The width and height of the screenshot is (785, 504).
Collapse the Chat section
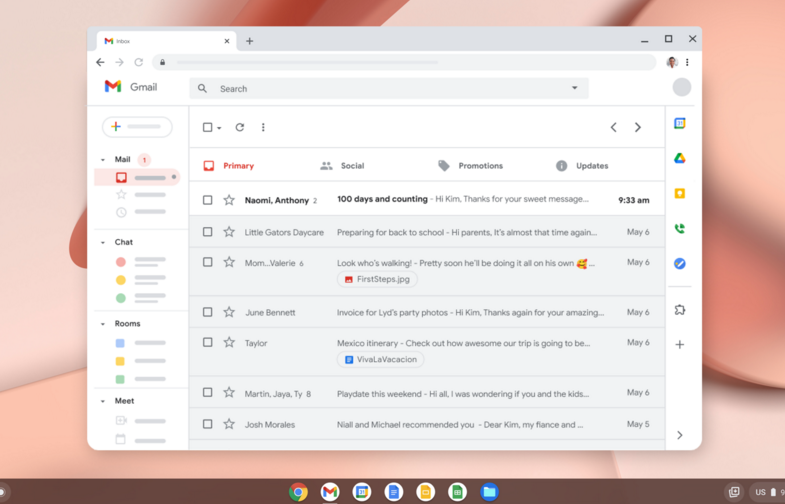(x=103, y=242)
